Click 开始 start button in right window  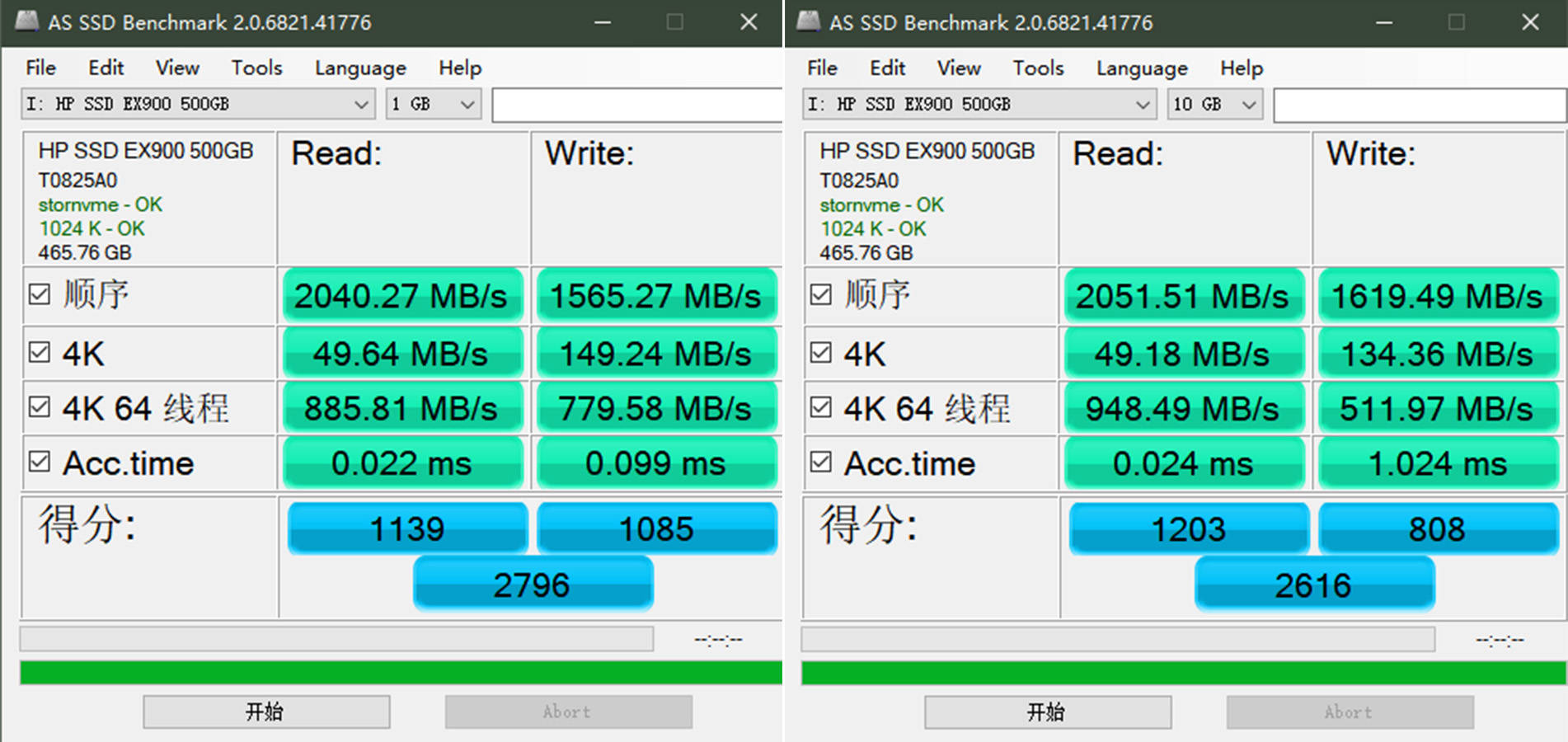1048,711
